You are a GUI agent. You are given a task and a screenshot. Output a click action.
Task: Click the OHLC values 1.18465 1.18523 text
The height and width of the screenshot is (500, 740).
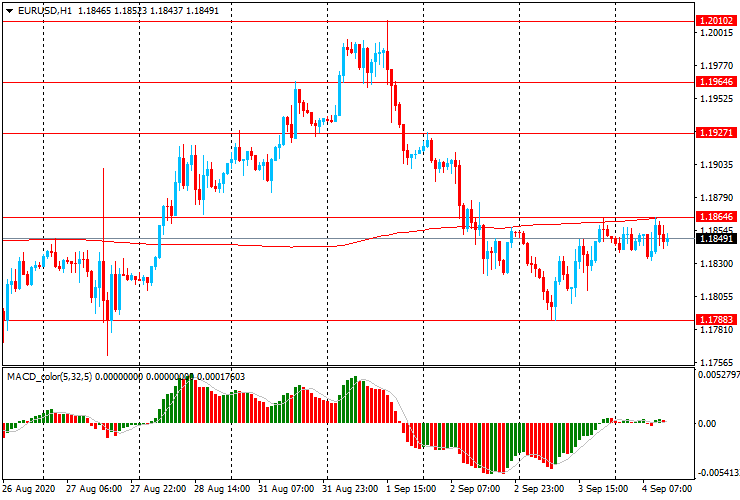[112, 10]
